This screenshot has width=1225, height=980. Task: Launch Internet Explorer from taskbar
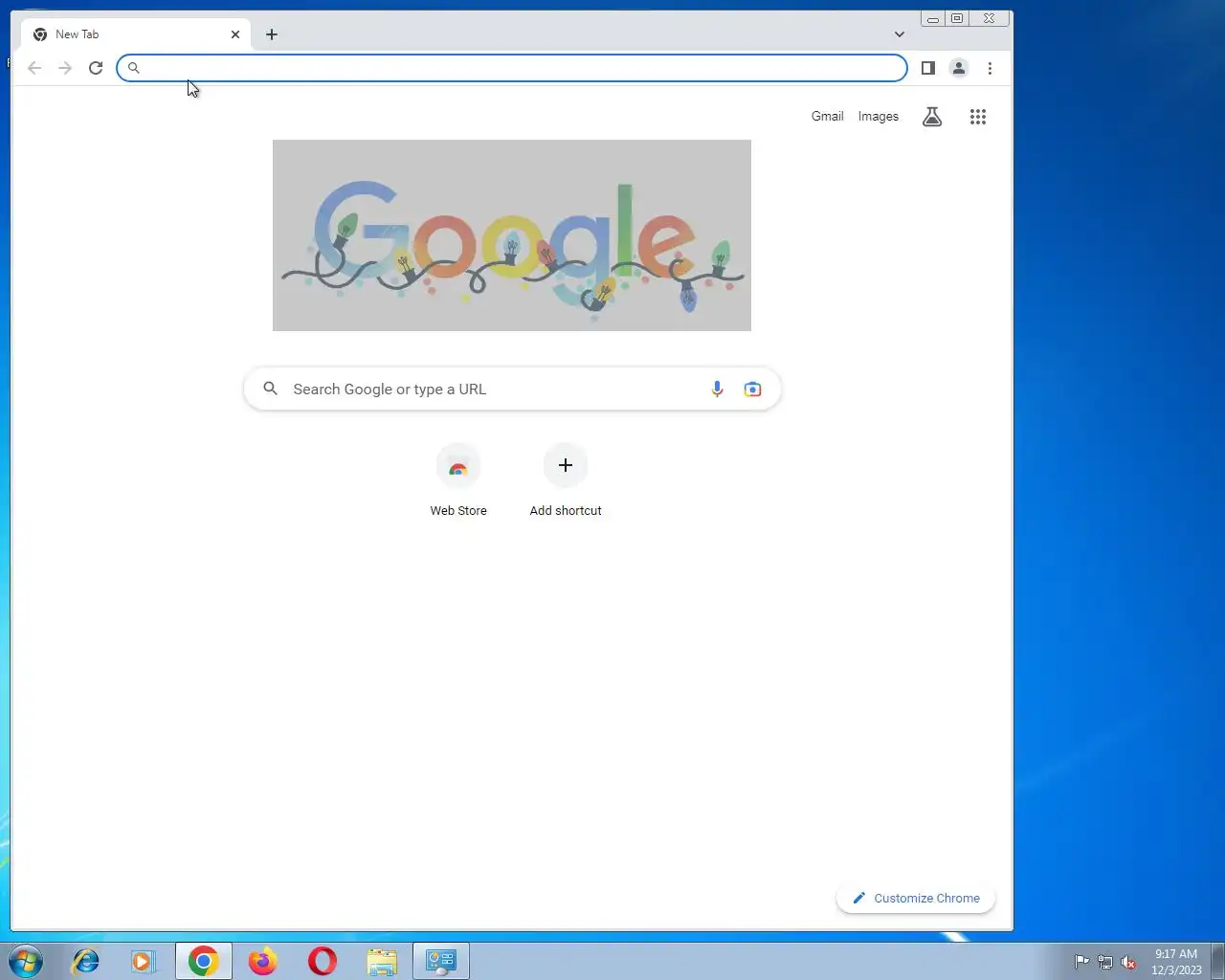pyautogui.click(x=85, y=961)
